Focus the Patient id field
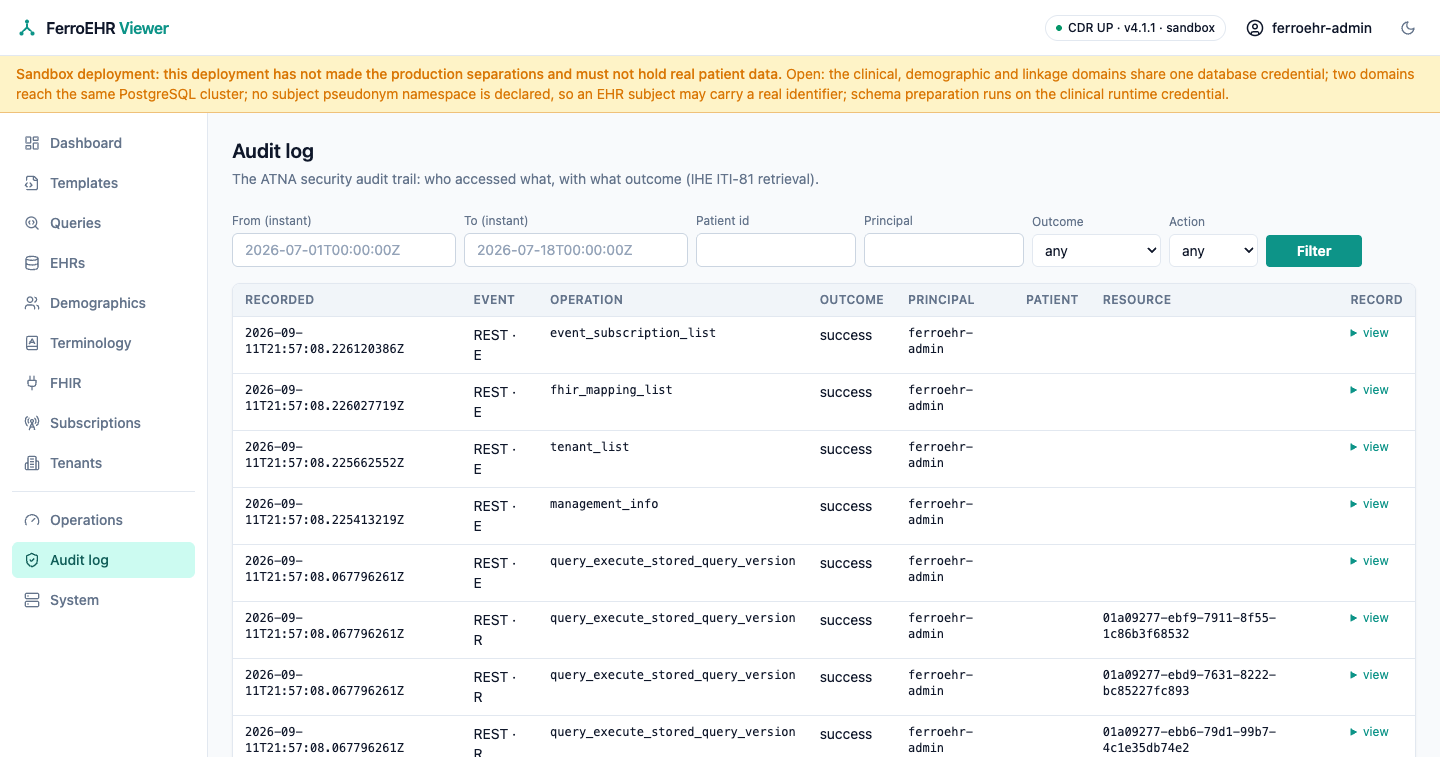The width and height of the screenshot is (1440, 757). pyautogui.click(x=776, y=250)
